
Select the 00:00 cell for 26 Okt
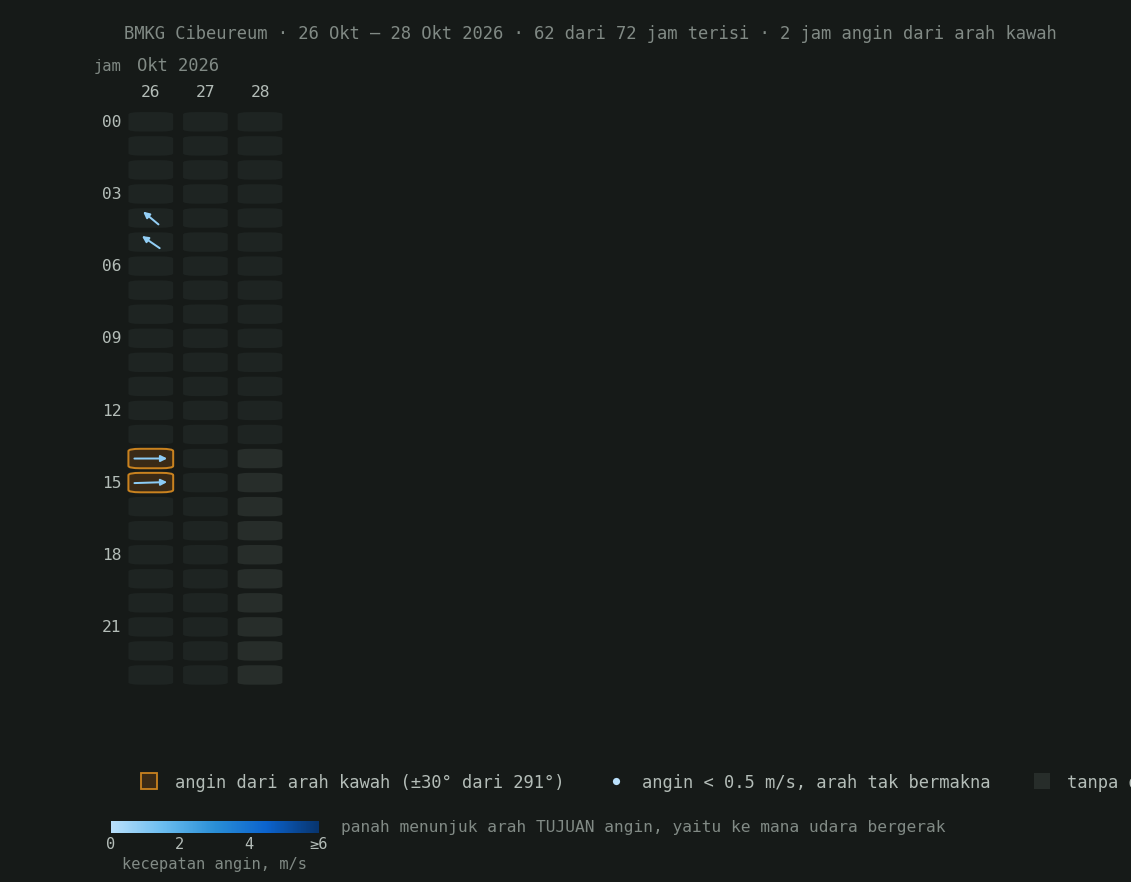coord(151,122)
